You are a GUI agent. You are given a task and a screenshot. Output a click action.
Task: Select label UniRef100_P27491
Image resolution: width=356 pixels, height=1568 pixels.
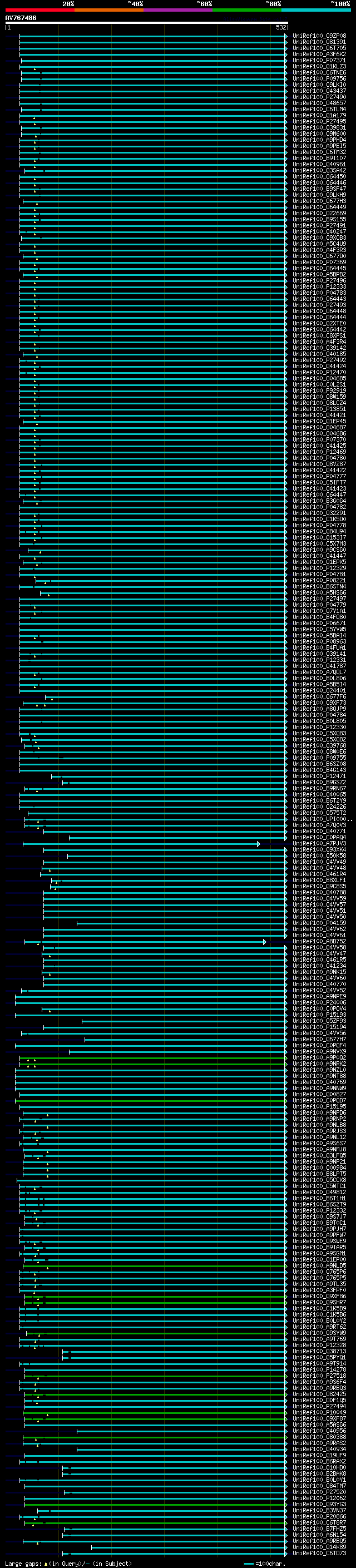319,225
